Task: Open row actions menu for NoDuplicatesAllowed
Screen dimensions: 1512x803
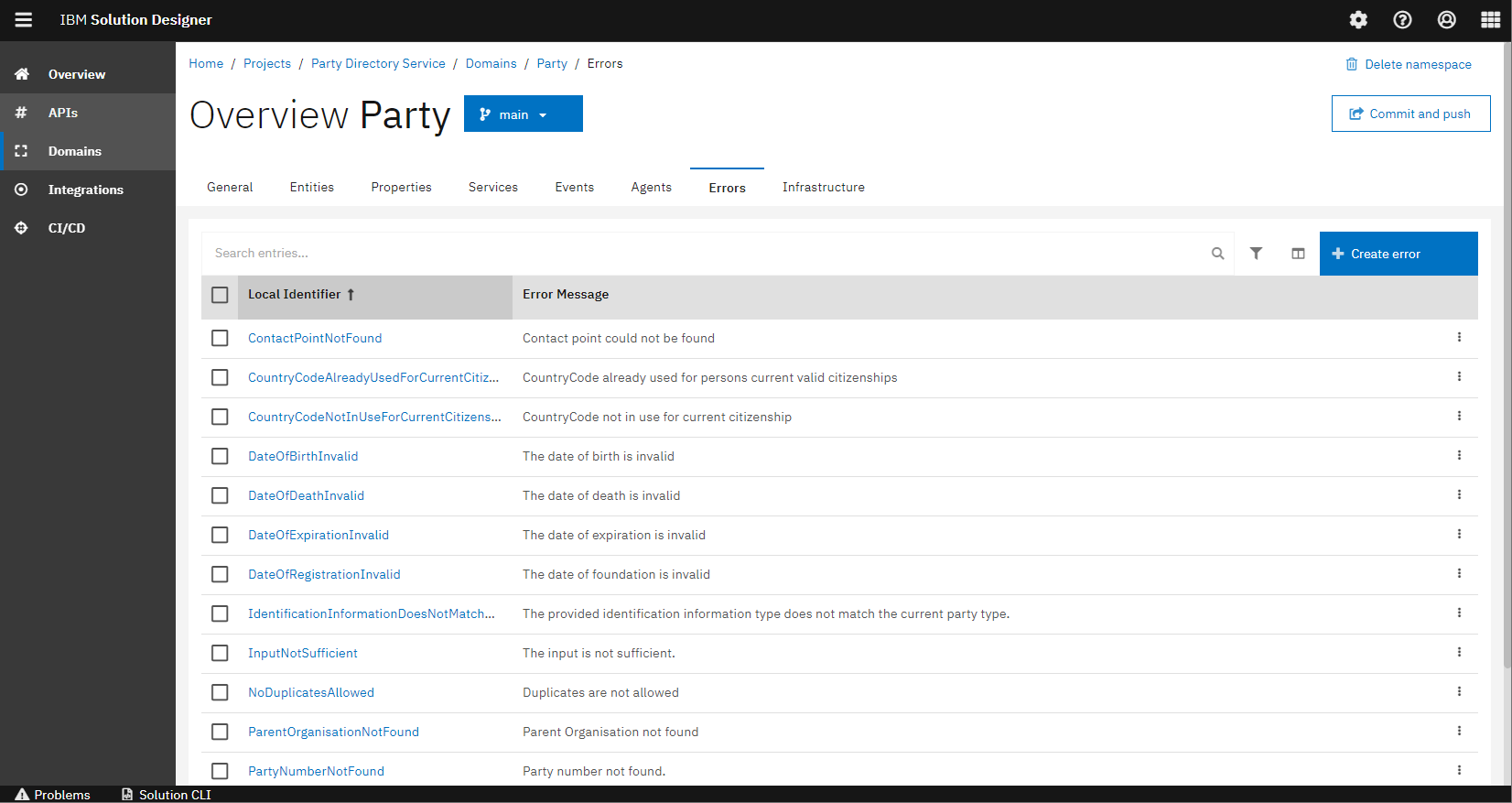Action: click(1459, 691)
